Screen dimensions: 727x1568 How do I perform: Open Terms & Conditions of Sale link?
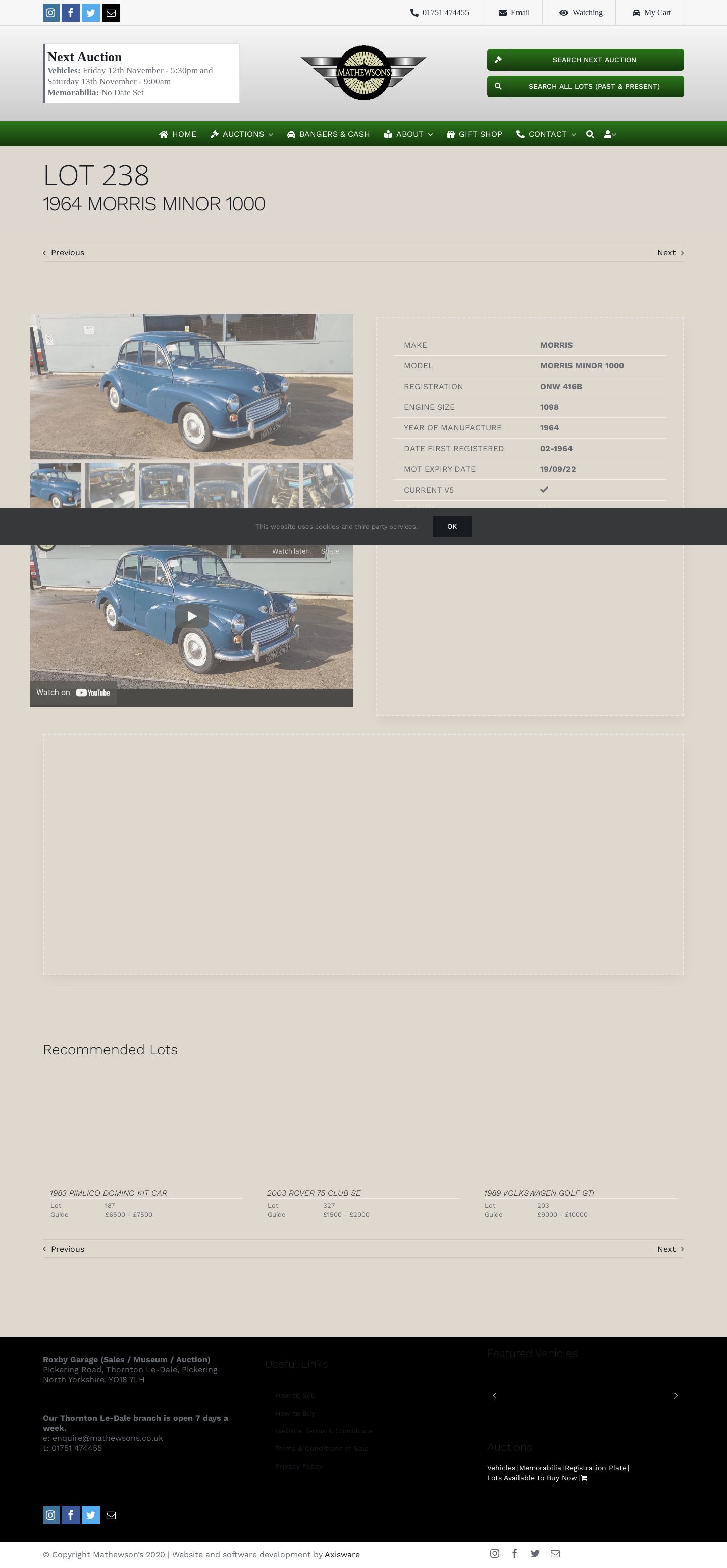322,1448
